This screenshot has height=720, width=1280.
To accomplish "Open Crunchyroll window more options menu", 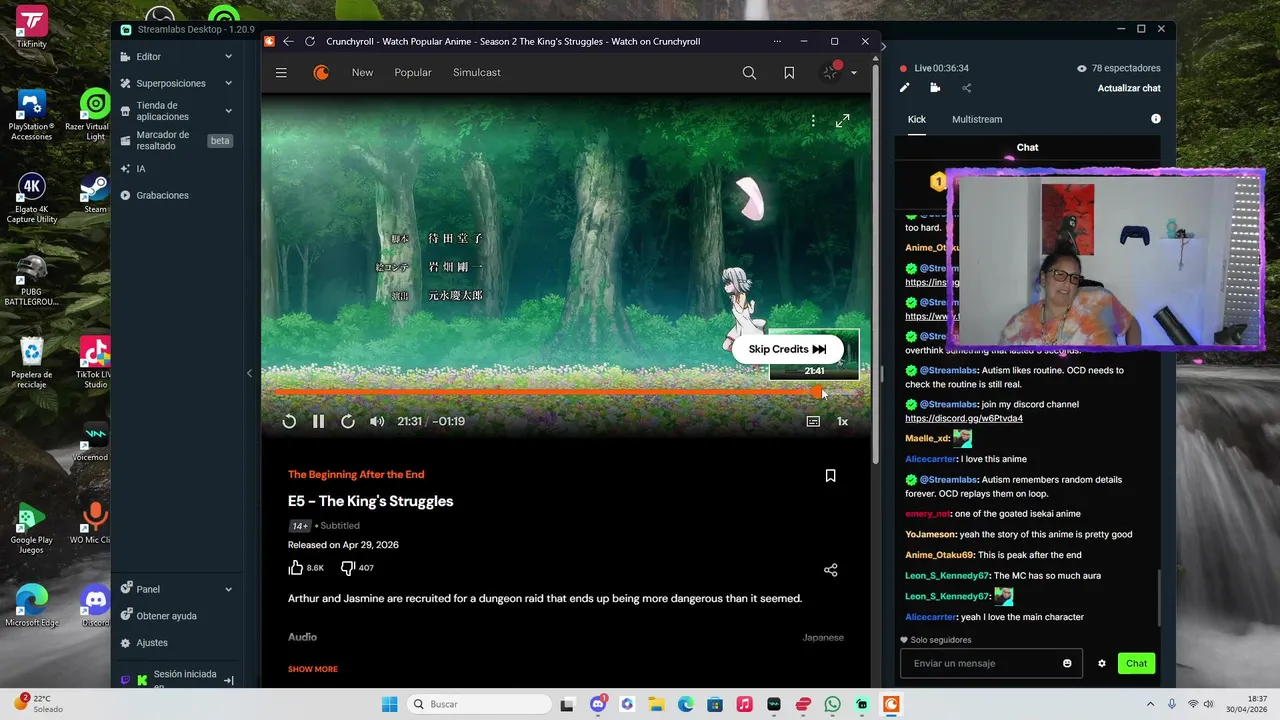I will tap(777, 41).
